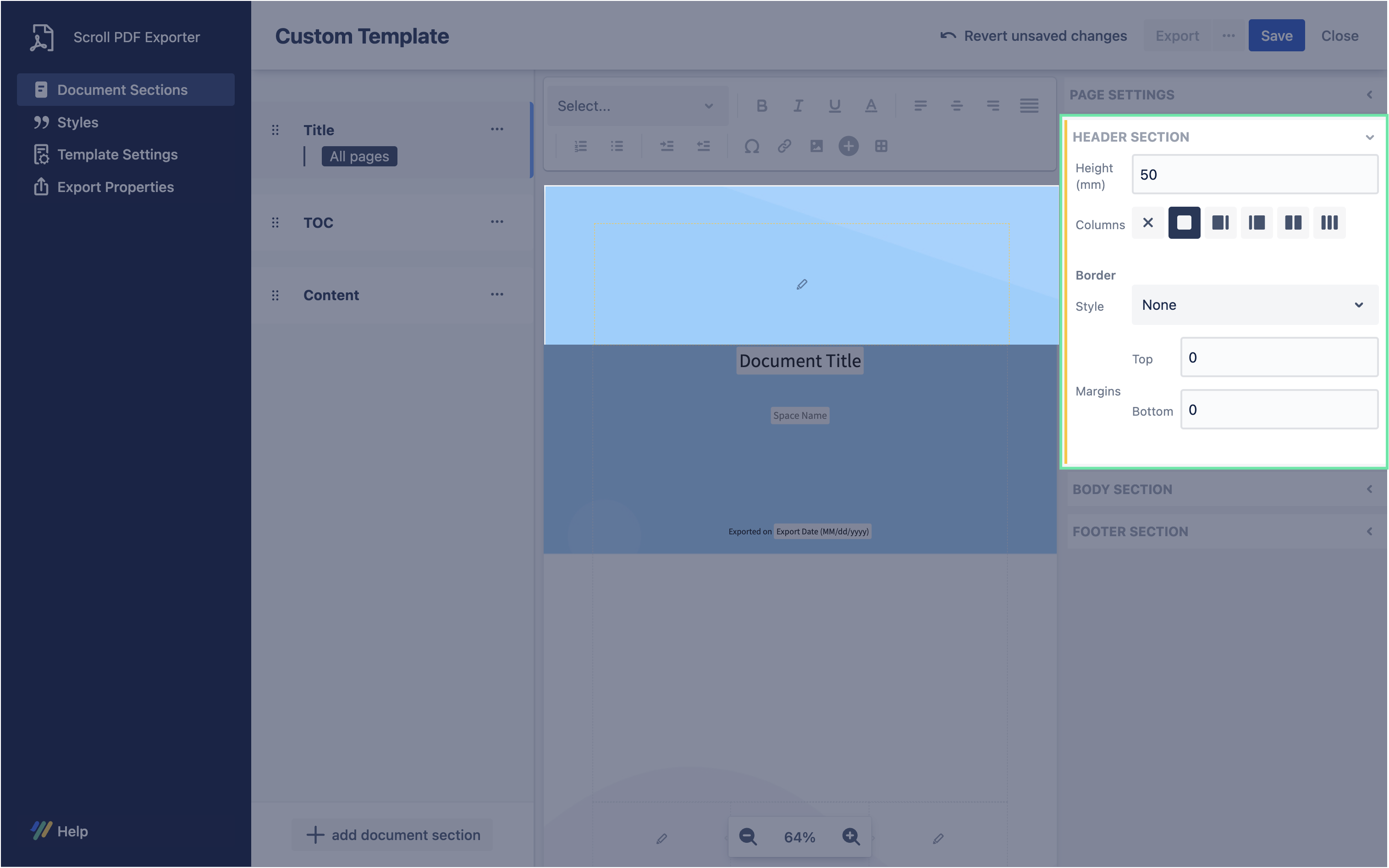Image resolution: width=1389 pixels, height=868 pixels.
Task: Open the Border Style dropdown showing None
Action: coord(1254,305)
